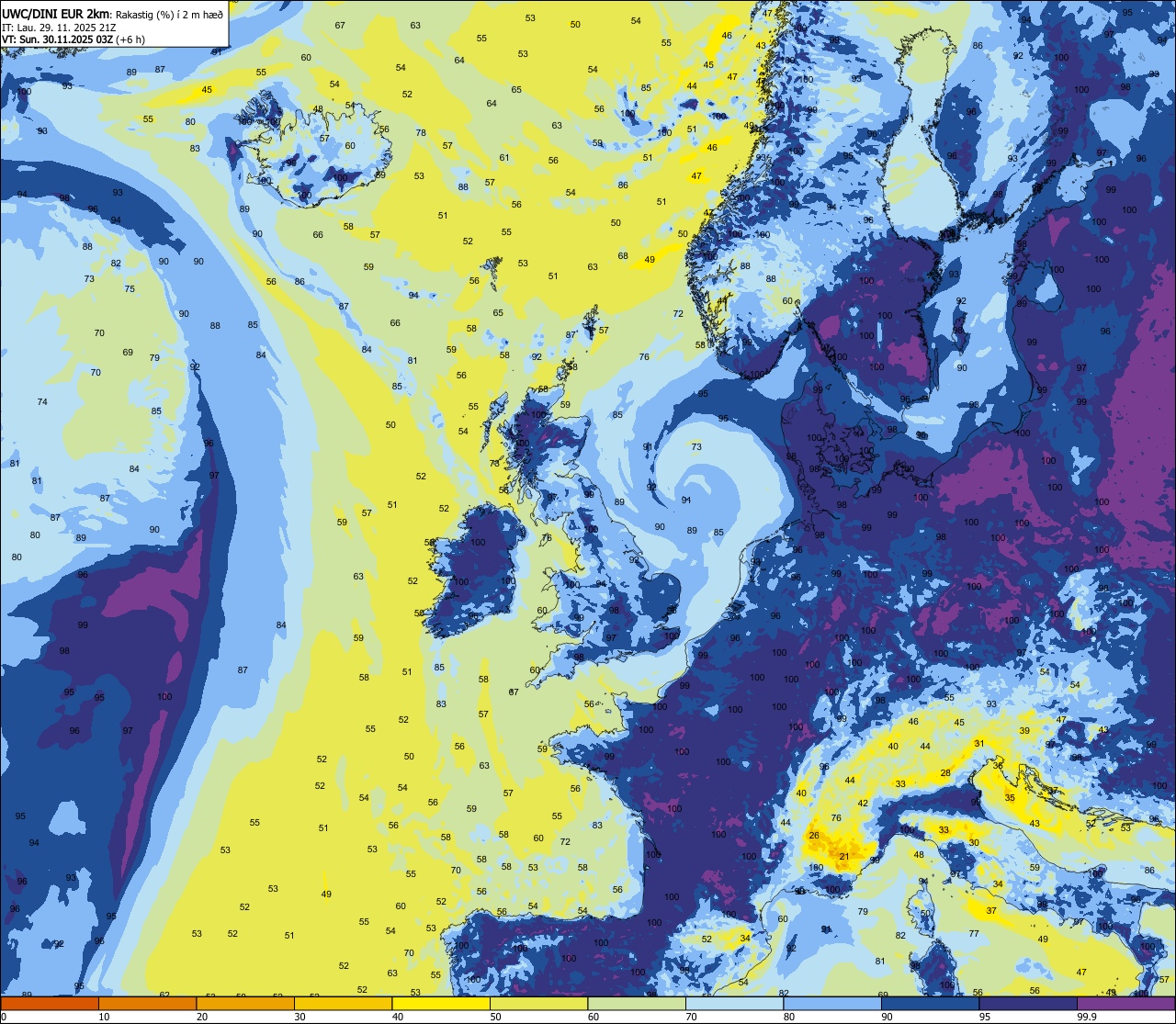Viewport: 1176px width, 1024px height.
Task: Click the 'UWC/DINI EUR 2km' title text
Action: (56, 13)
